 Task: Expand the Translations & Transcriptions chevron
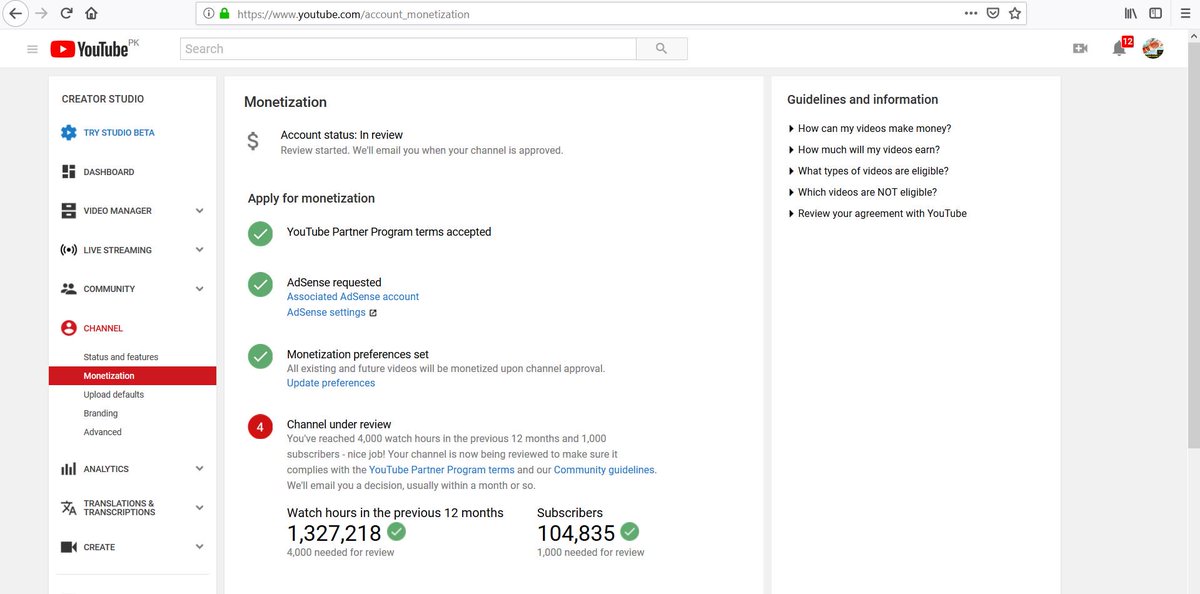point(199,508)
